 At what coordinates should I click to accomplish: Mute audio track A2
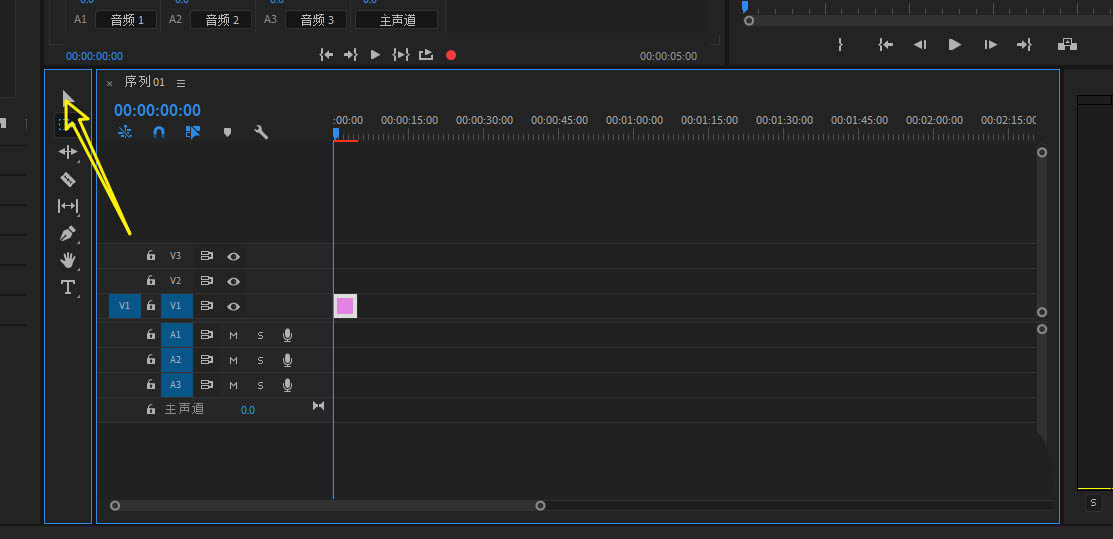(234, 360)
